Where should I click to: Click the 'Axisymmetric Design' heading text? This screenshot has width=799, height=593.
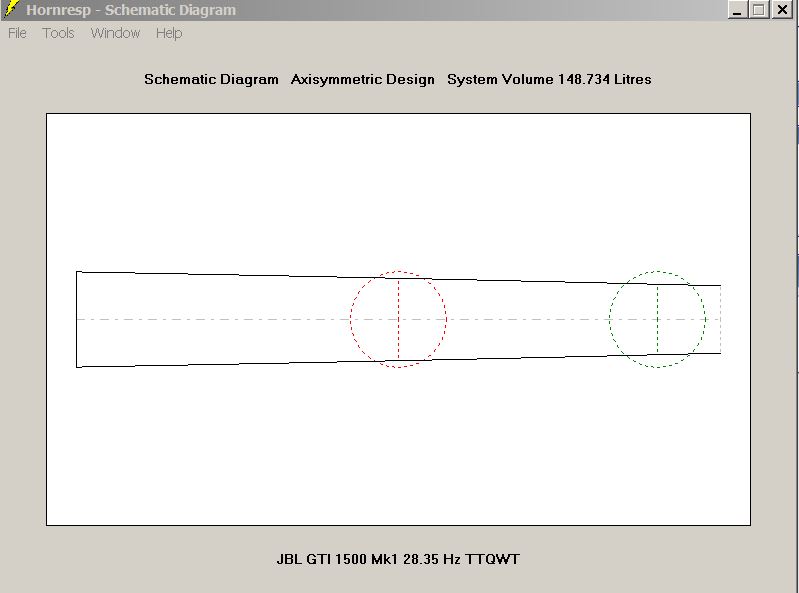point(362,79)
